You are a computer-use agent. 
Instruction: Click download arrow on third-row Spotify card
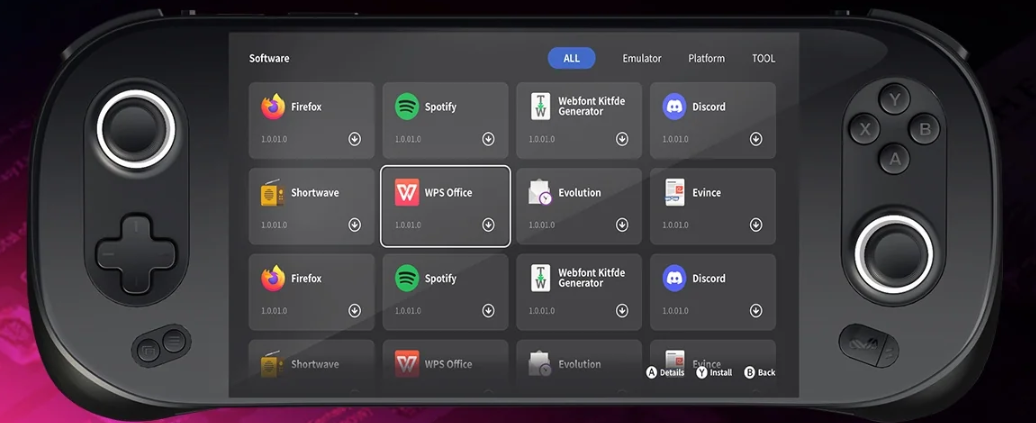click(x=488, y=311)
